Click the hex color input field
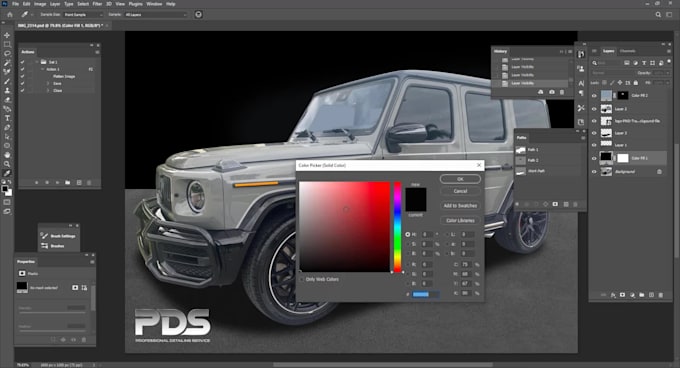The image size is (680, 368). click(425, 294)
